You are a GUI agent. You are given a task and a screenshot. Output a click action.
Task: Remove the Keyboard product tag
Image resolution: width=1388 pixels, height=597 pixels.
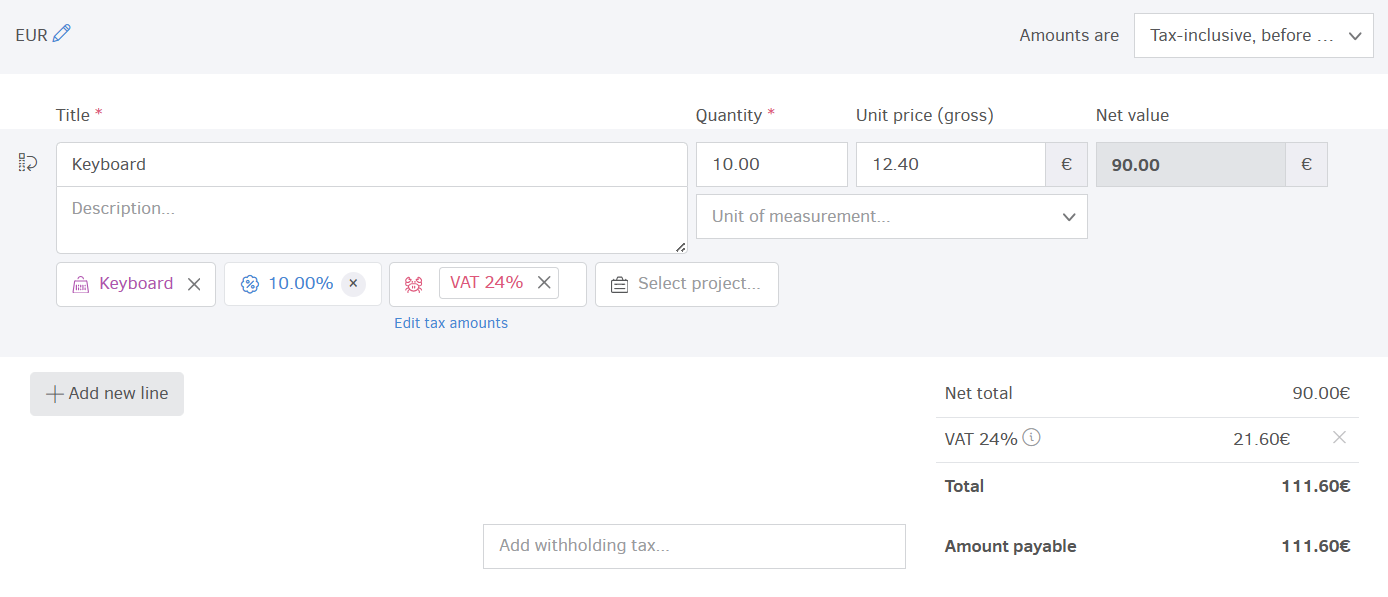point(194,284)
